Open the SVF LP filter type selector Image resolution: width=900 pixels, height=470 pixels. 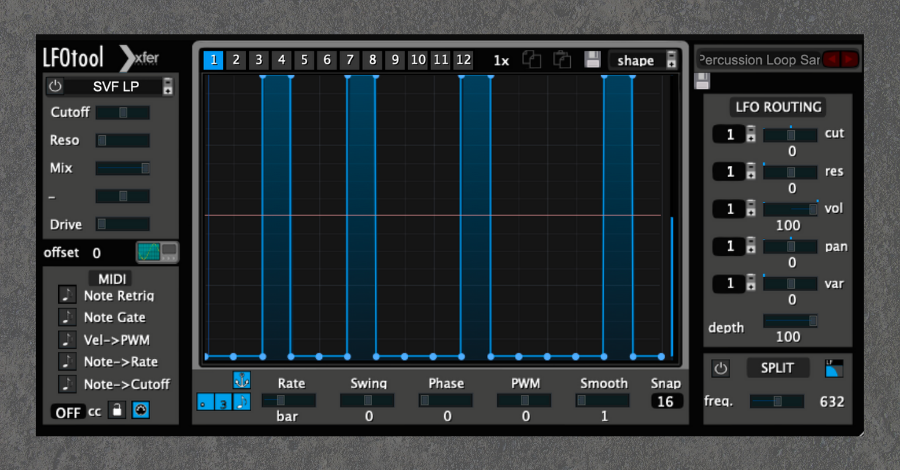168,87
